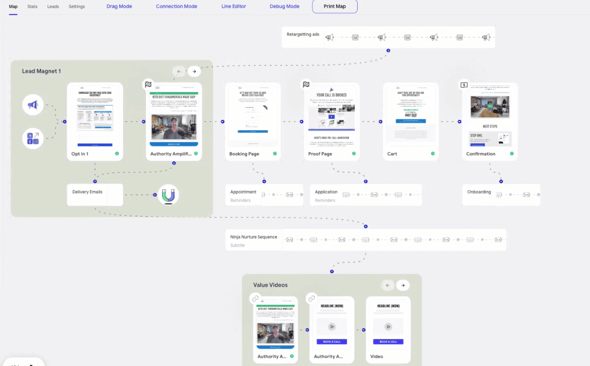Click the left arrow in Value Videos group
The width and height of the screenshot is (590, 366).
(x=388, y=285)
